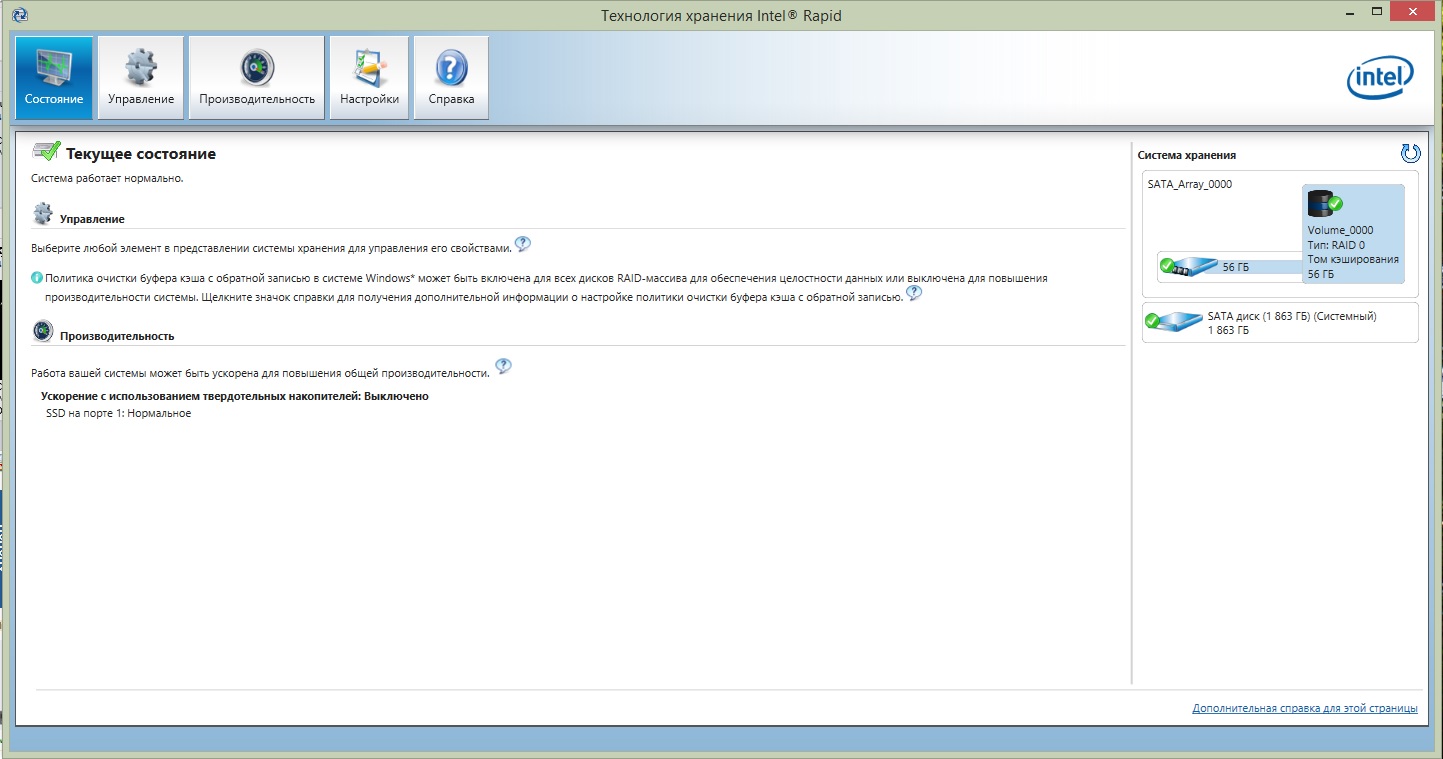
Task: Click 'SSD на порте 1: Нормальное' line
Action: [x=119, y=413]
